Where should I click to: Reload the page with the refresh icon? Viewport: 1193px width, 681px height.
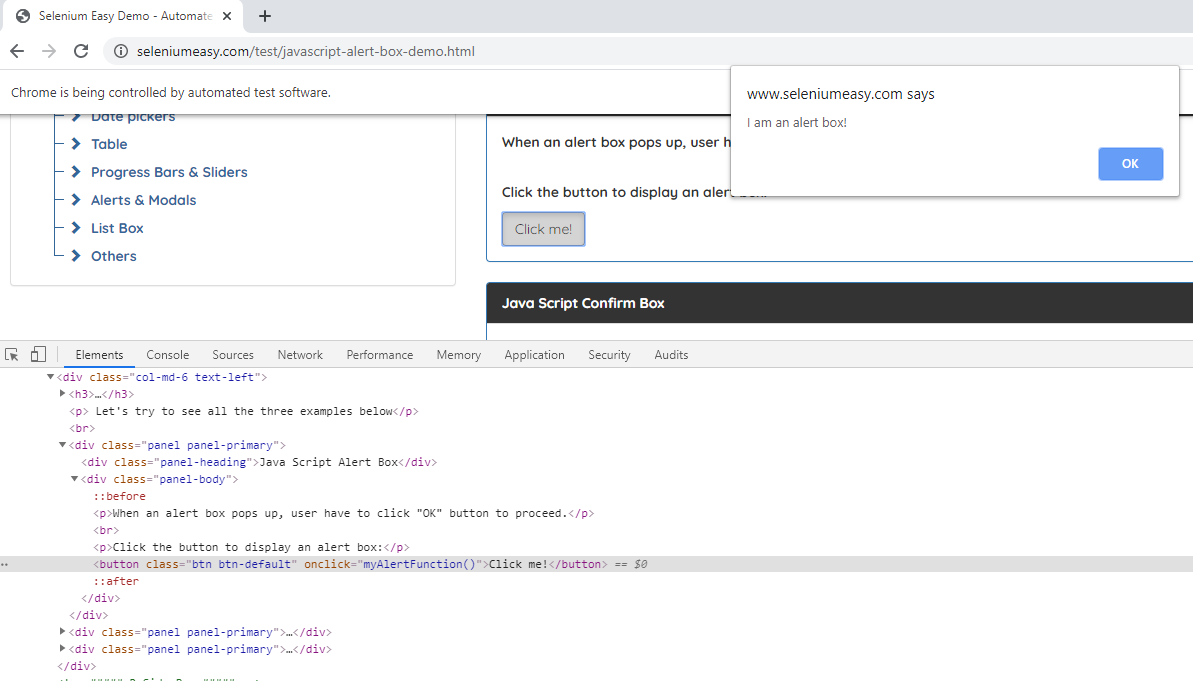point(81,51)
